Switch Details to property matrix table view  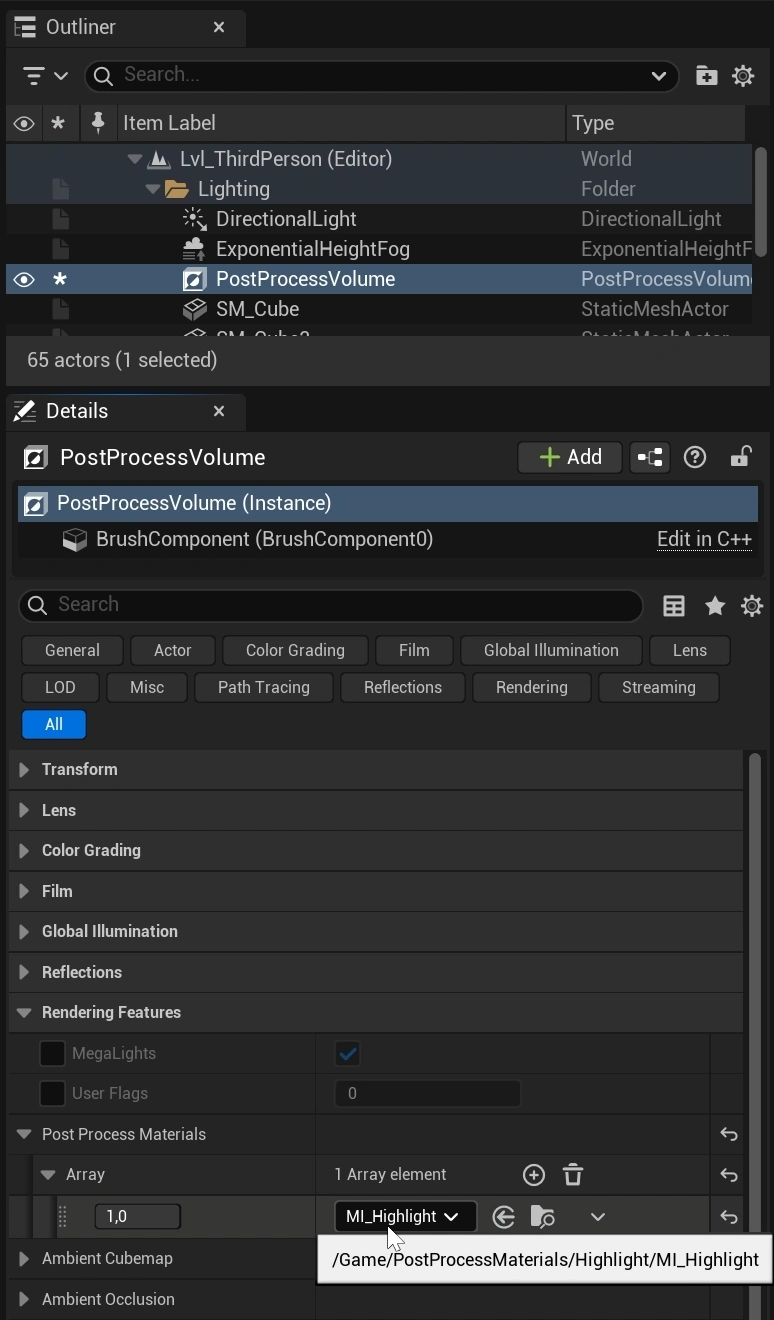[x=674, y=605]
